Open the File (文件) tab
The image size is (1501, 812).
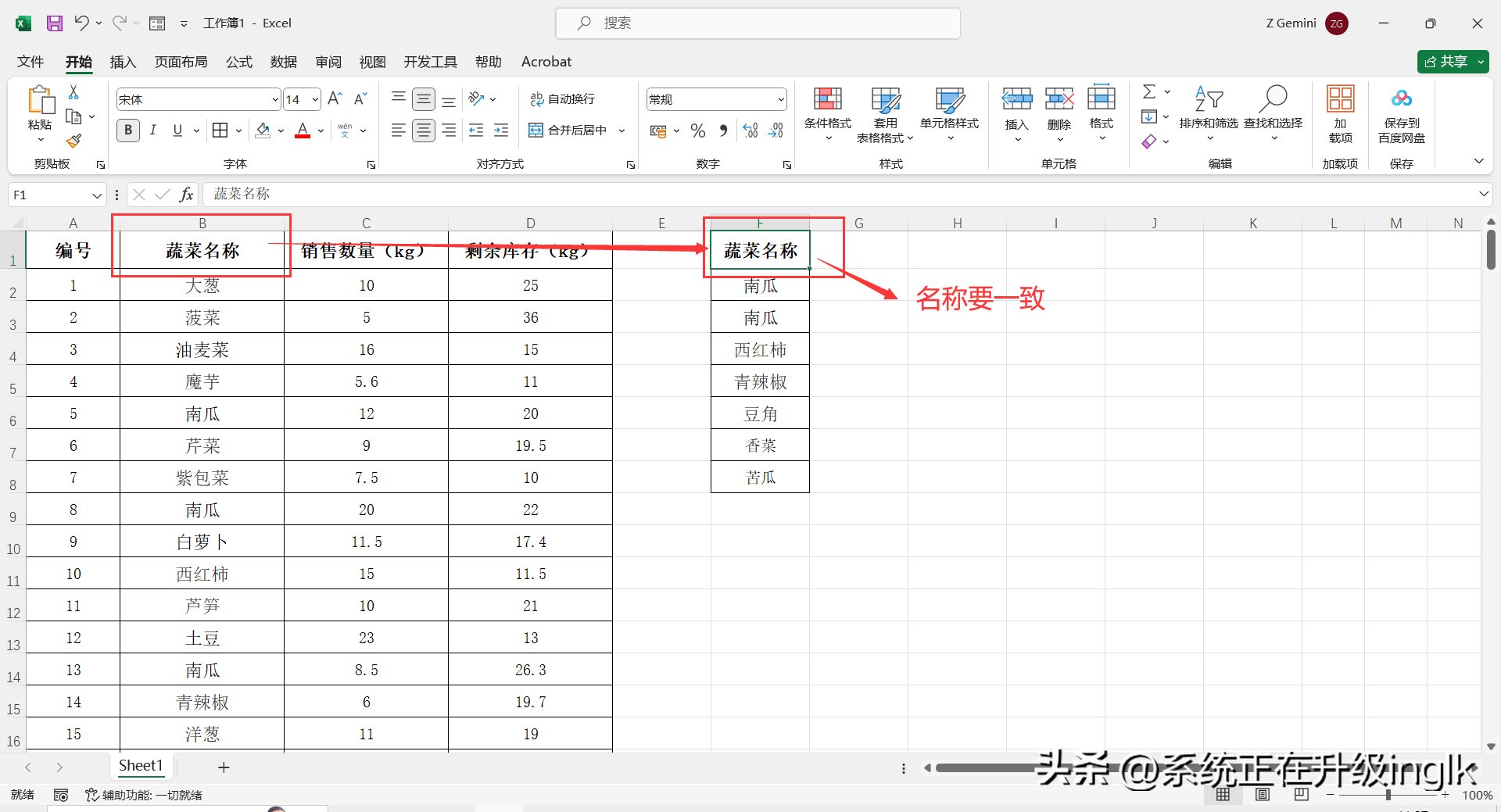coord(30,62)
